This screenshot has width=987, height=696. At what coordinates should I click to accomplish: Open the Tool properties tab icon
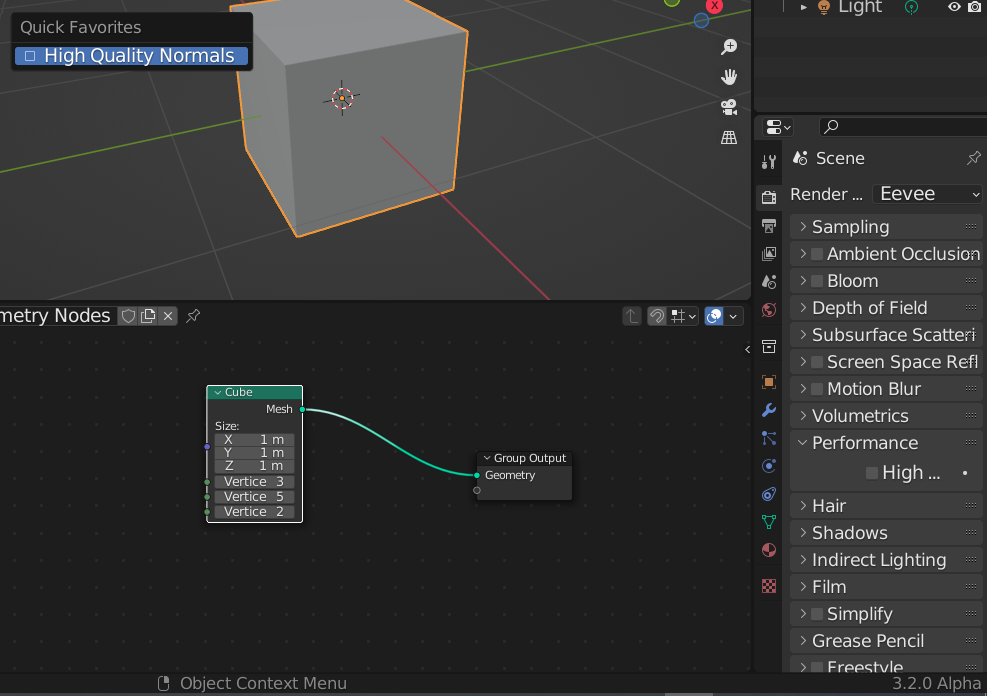pos(769,162)
